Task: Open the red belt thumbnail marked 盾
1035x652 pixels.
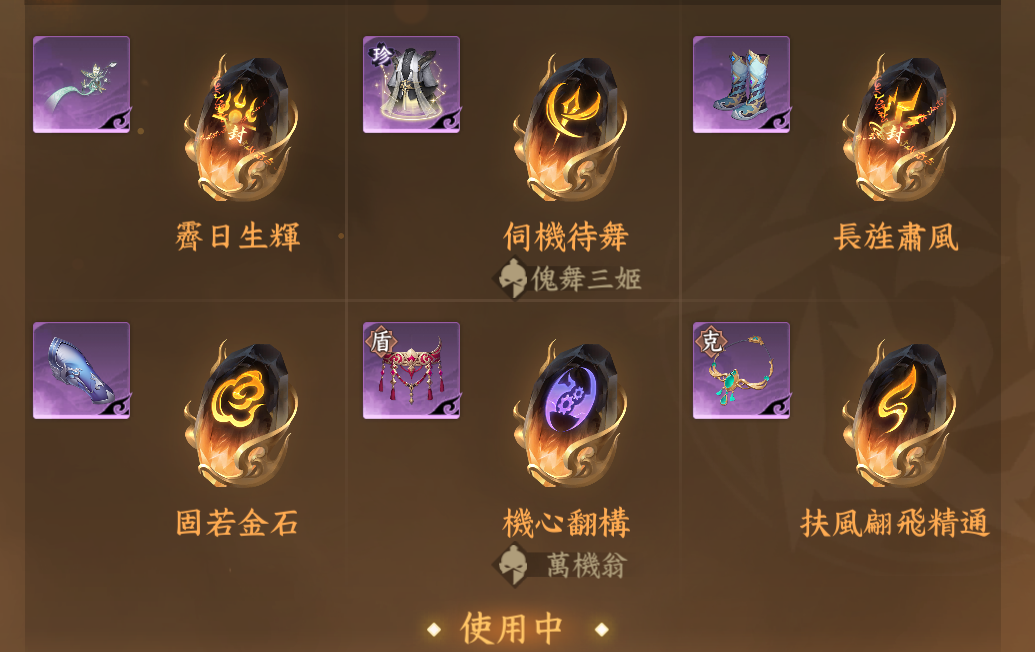Action: pos(411,370)
